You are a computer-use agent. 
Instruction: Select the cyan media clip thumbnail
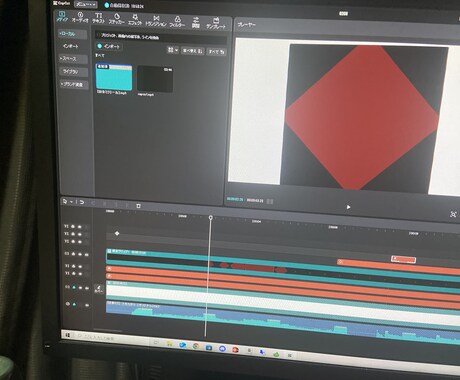(114, 77)
